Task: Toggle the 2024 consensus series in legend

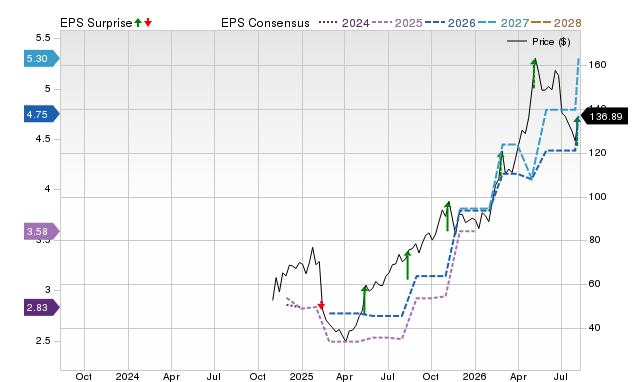Action: (344, 23)
